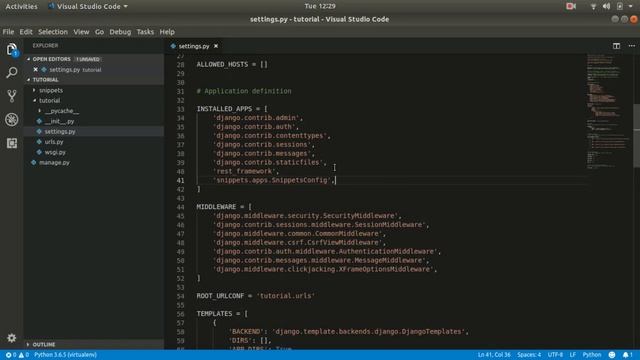
Task: Click the 1 UNSAVED badge in Open Editors
Action: [x=88, y=59]
